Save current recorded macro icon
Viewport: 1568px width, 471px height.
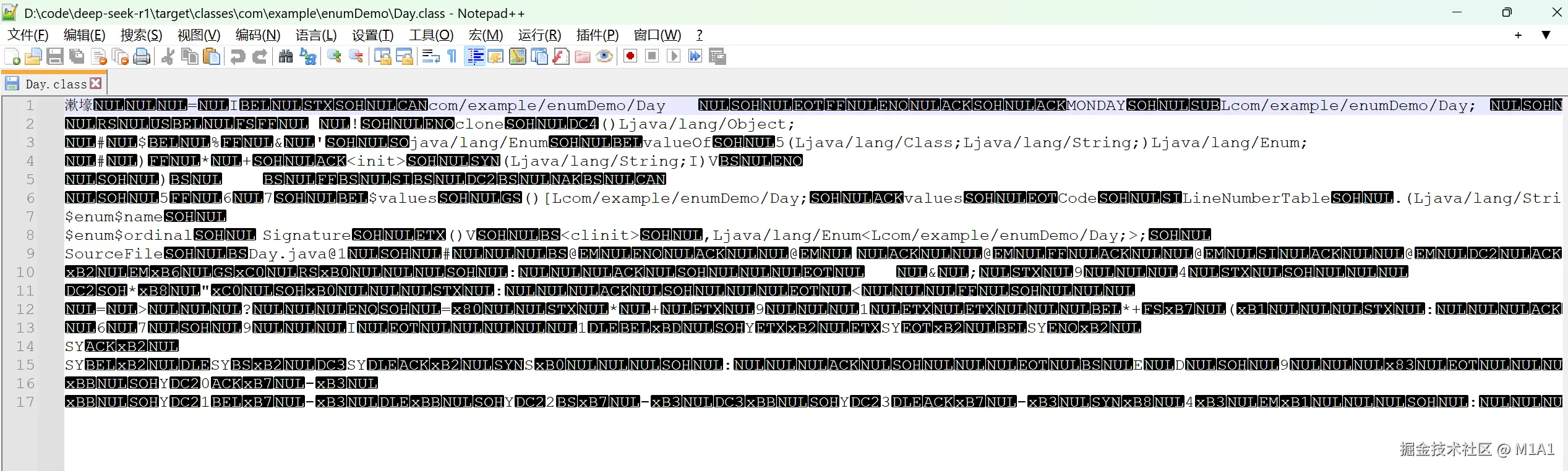(718, 57)
